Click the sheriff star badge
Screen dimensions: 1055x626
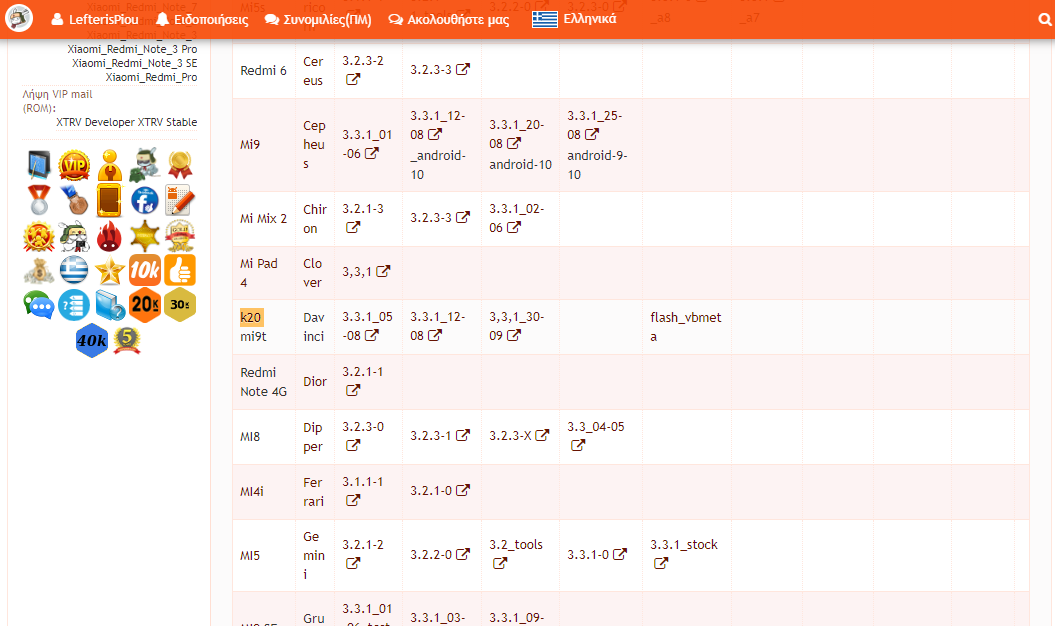tap(145, 236)
